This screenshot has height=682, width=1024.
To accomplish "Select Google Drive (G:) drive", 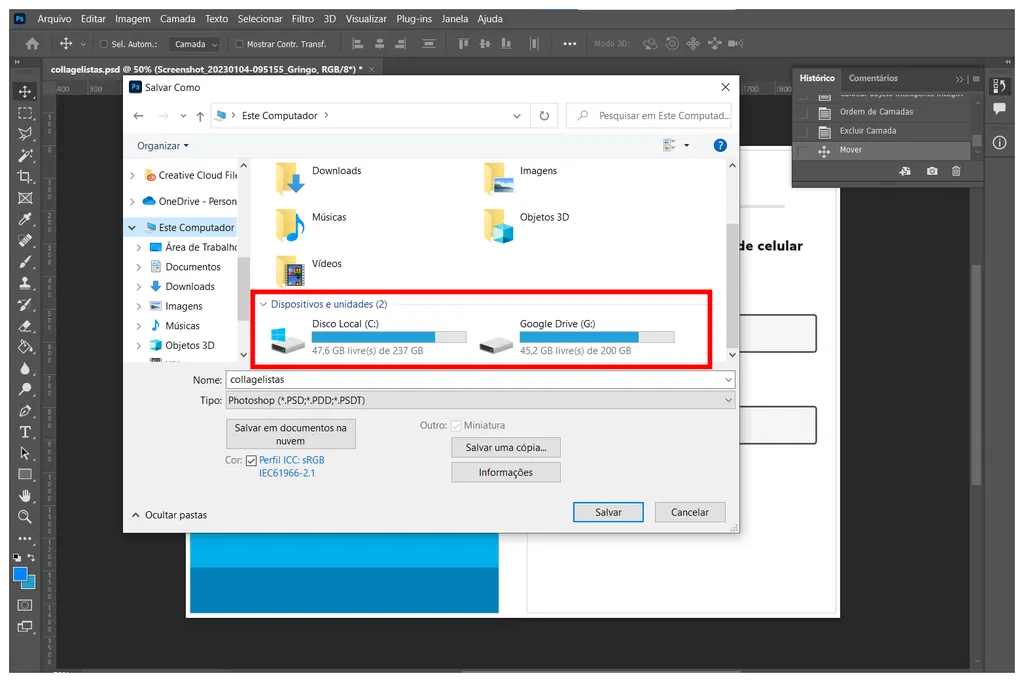I will pyautogui.click(x=577, y=337).
